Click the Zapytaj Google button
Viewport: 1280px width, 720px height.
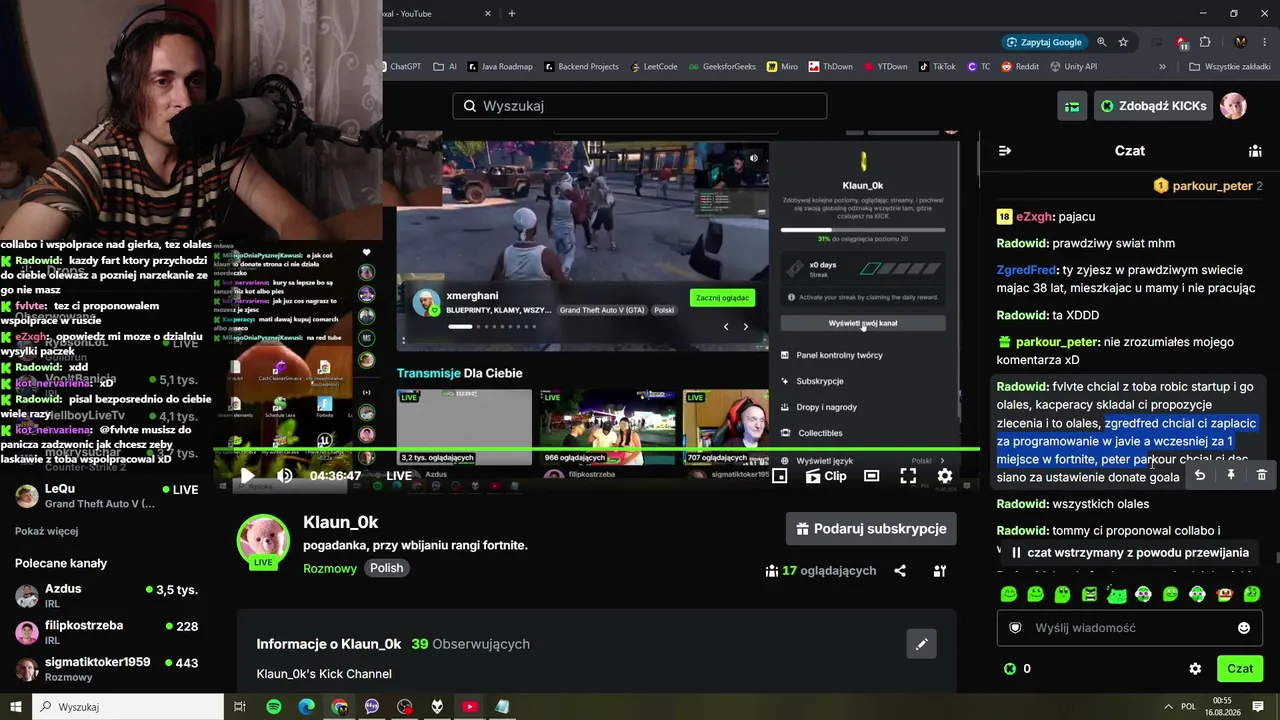[x=1044, y=42]
